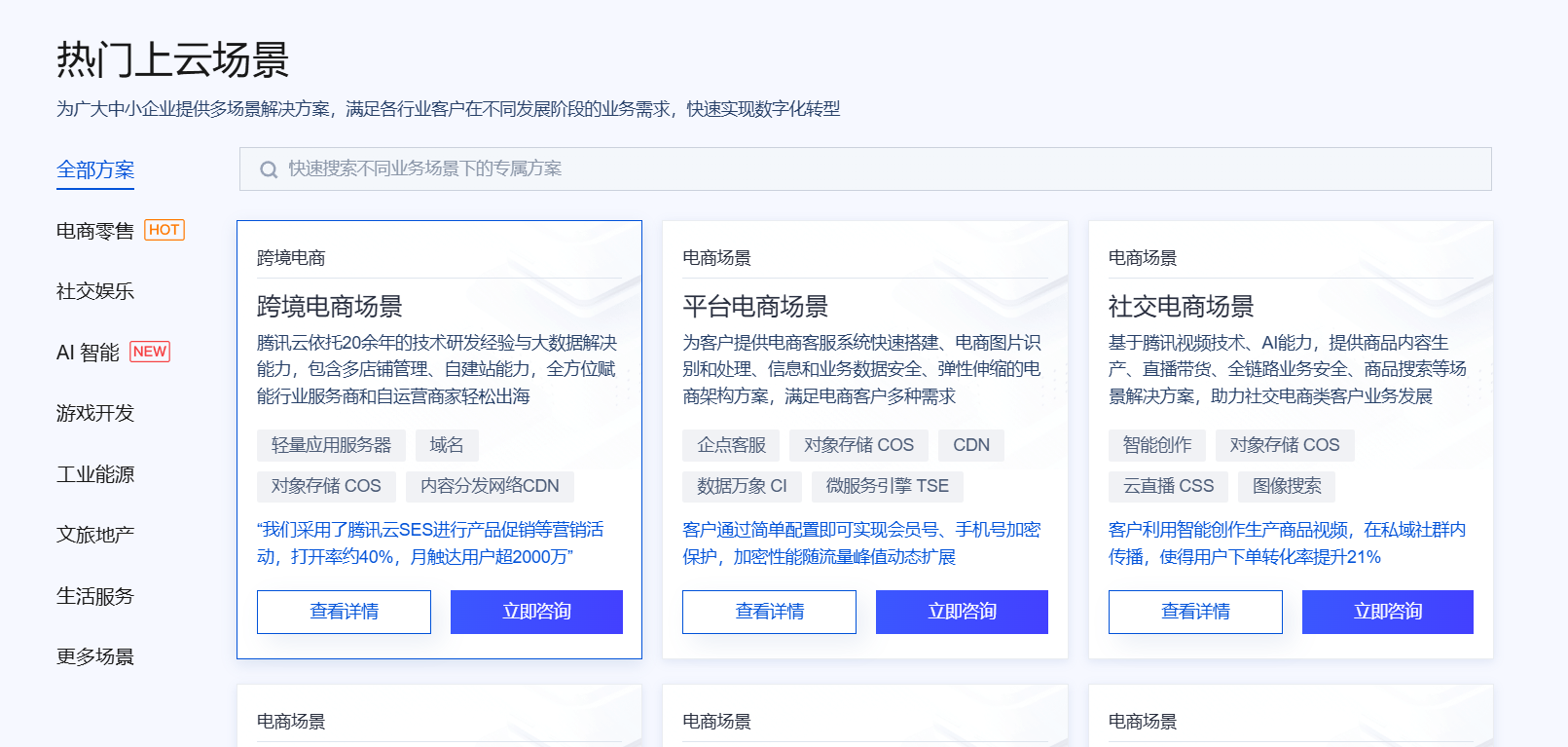Screen dimensions: 1568x747
Task: Click the search magnifier icon
Action: point(269,169)
